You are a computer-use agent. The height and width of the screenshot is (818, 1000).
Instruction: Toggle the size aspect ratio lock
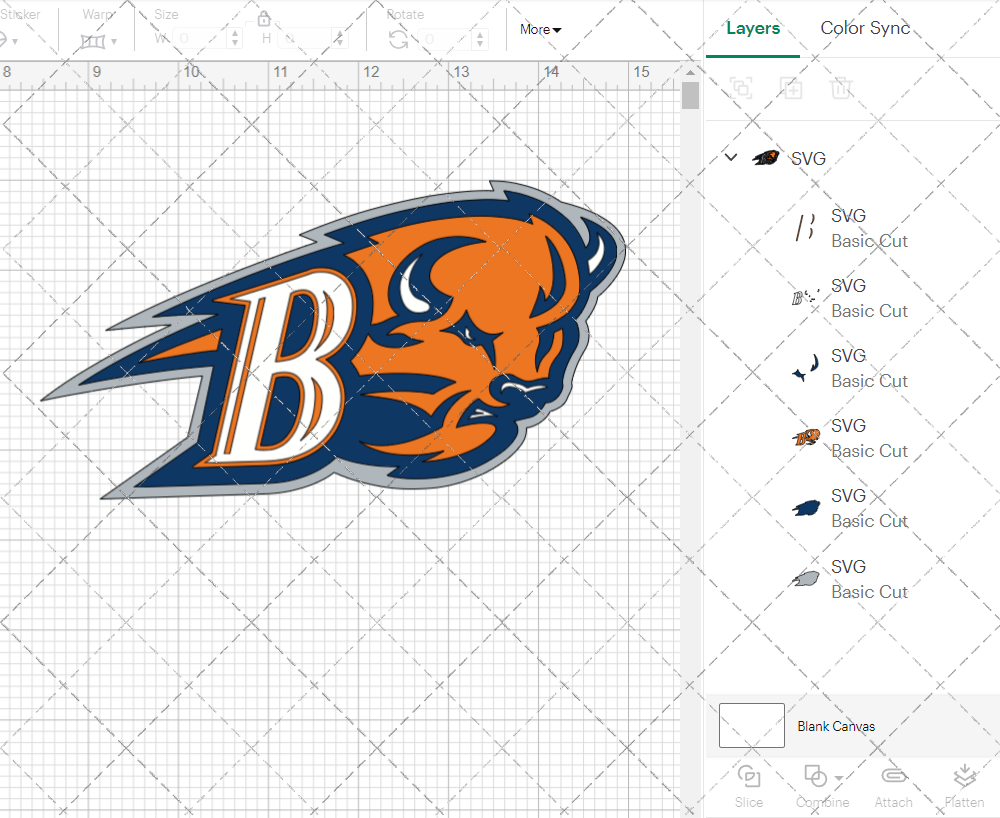(264, 18)
